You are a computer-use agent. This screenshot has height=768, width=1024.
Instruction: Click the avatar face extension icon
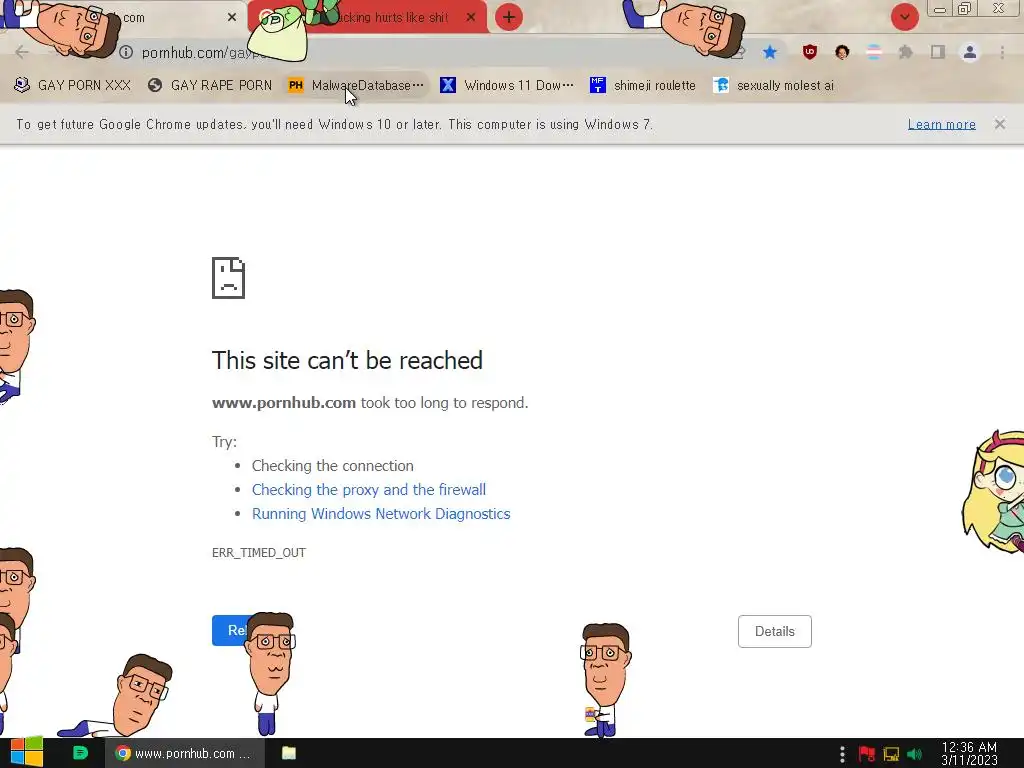point(842,52)
